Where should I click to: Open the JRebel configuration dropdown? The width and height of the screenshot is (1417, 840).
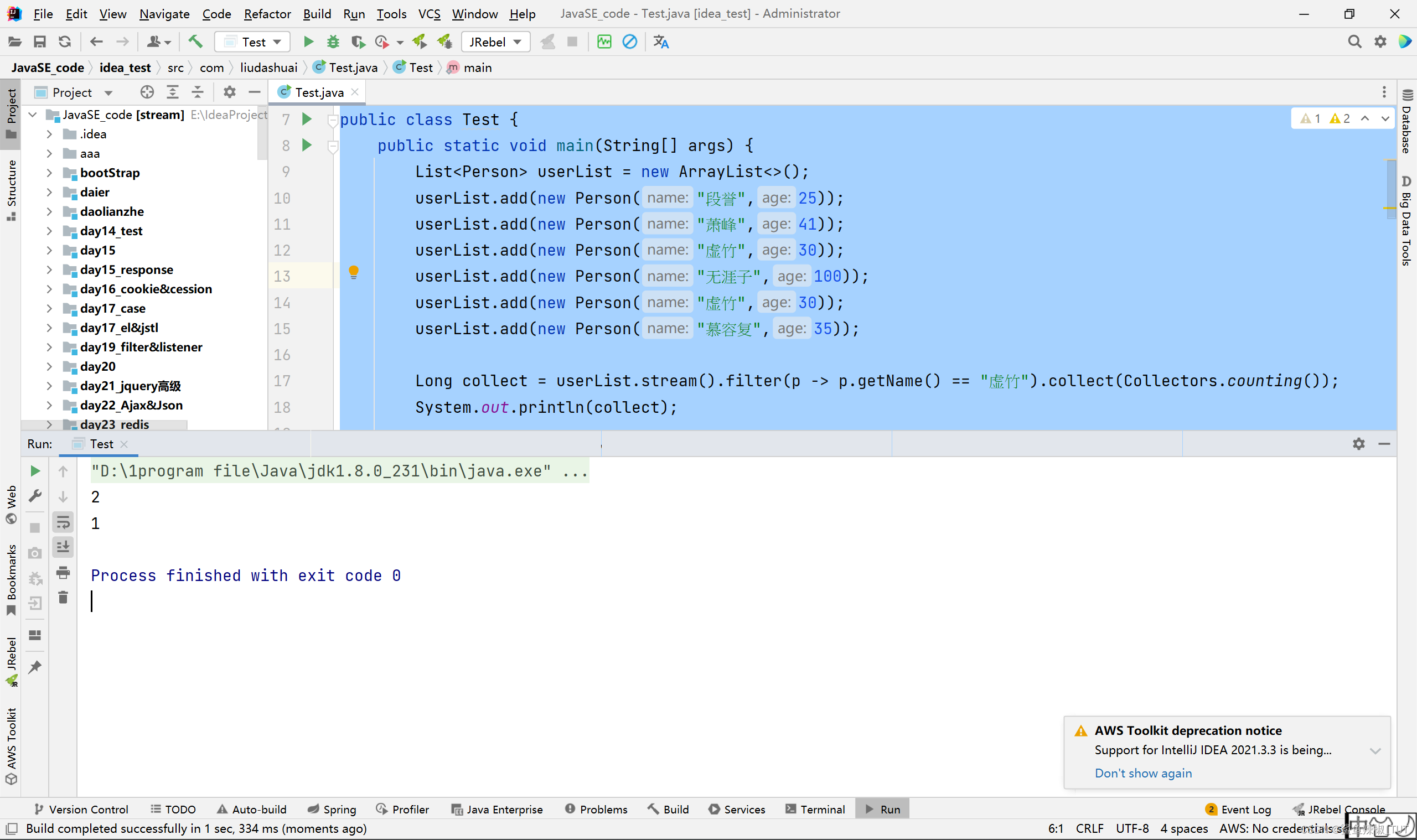pyautogui.click(x=495, y=42)
